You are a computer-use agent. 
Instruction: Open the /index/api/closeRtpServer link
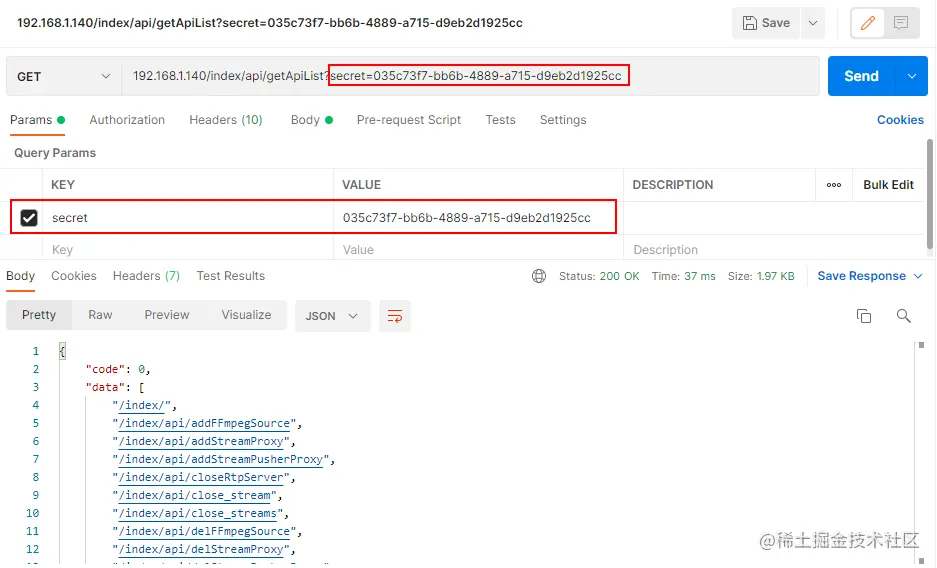coord(201,477)
